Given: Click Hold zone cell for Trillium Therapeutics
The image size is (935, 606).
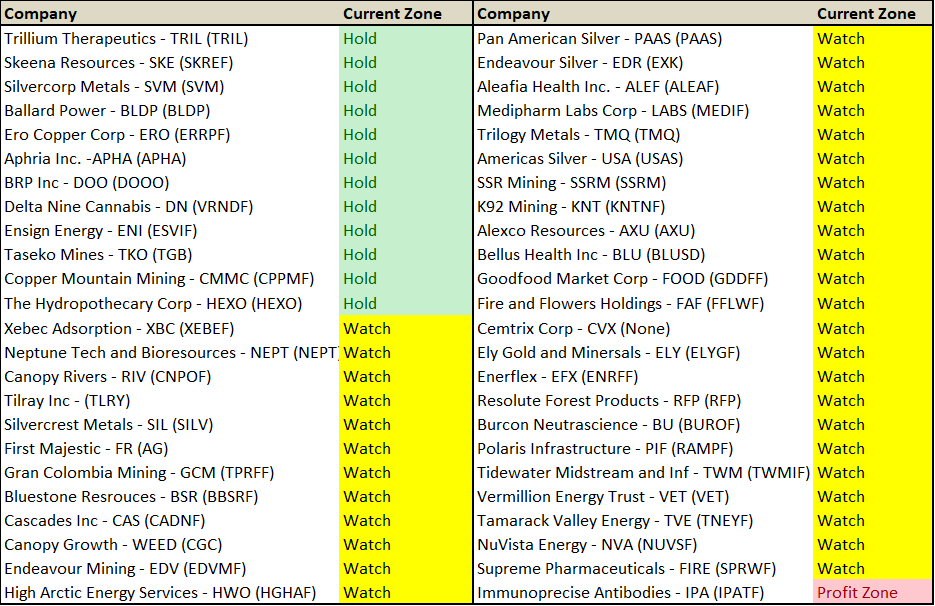Looking at the screenshot, I should point(405,39).
